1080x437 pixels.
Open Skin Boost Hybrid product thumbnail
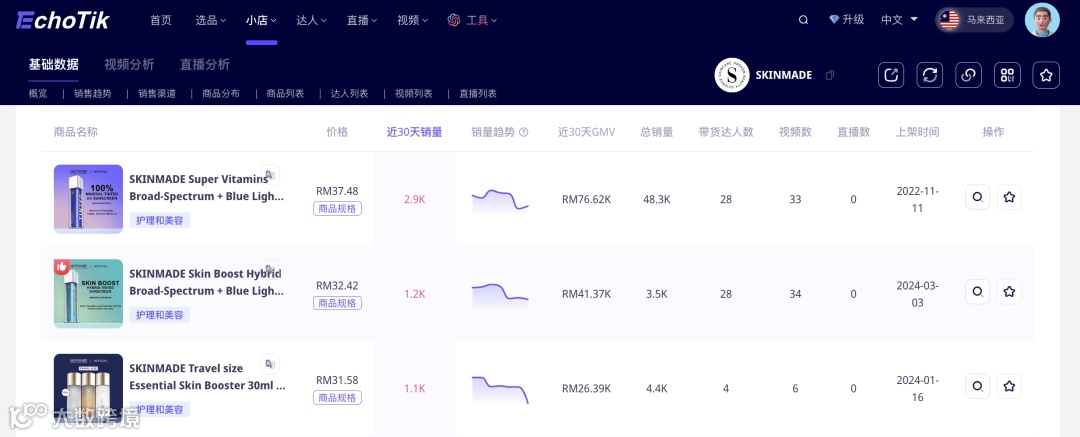(88, 294)
